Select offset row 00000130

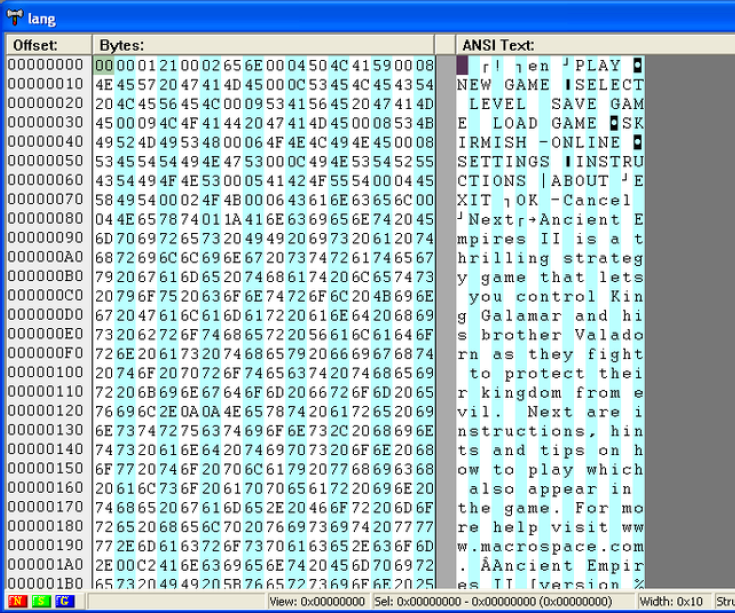pos(45,429)
